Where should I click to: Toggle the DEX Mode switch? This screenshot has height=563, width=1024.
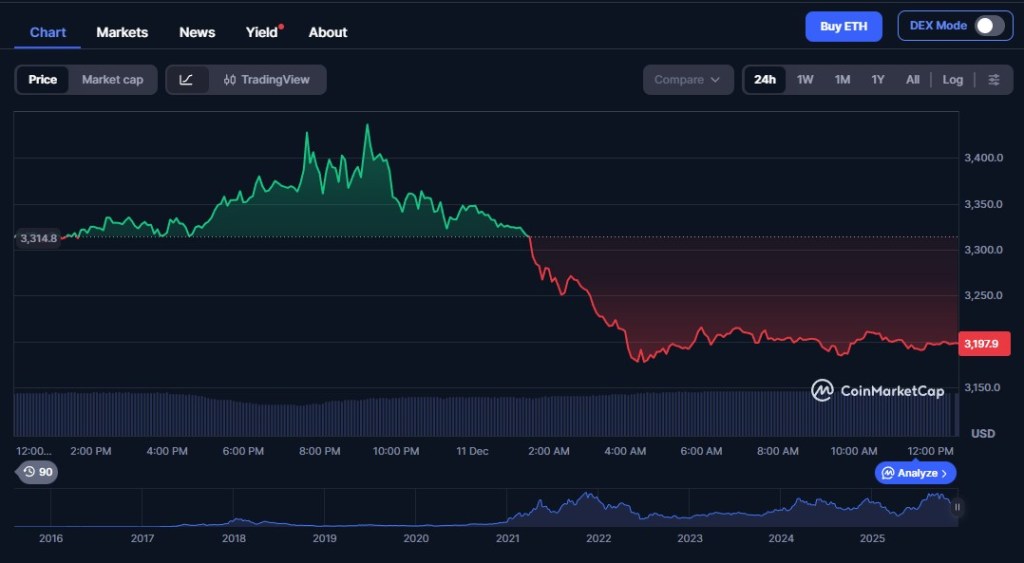[x=989, y=26]
